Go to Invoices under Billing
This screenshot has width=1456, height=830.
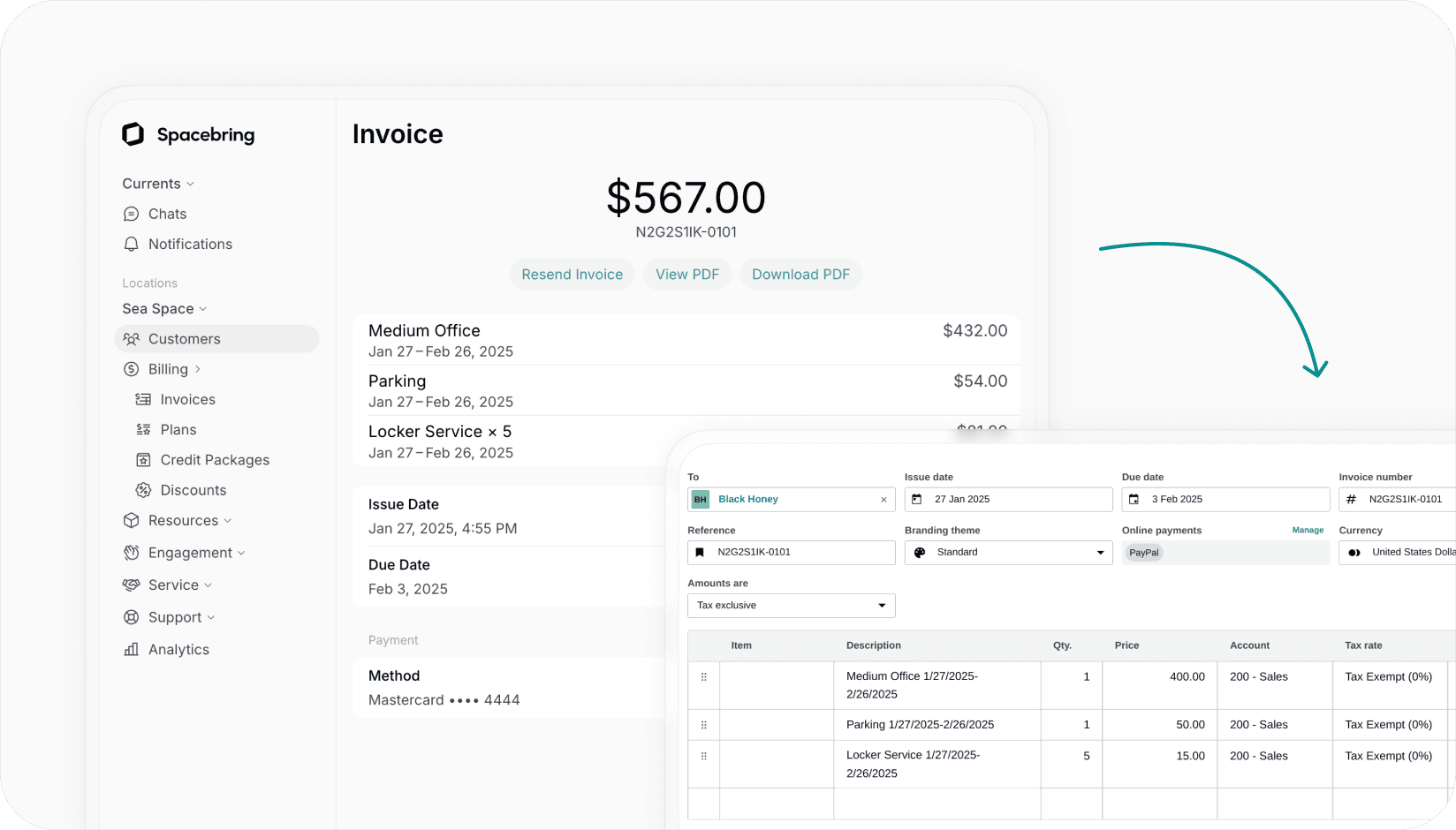pyautogui.click(x=187, y=399)
